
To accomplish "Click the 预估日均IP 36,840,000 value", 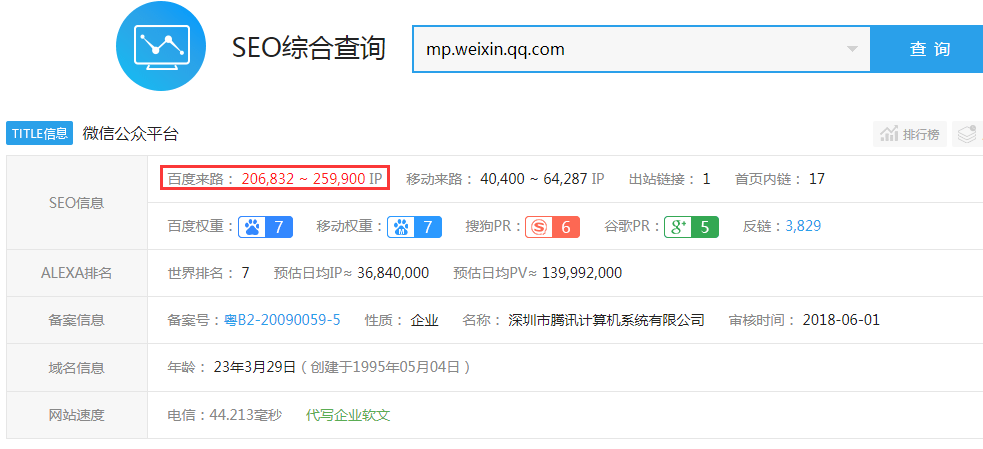I will [393, 273].
